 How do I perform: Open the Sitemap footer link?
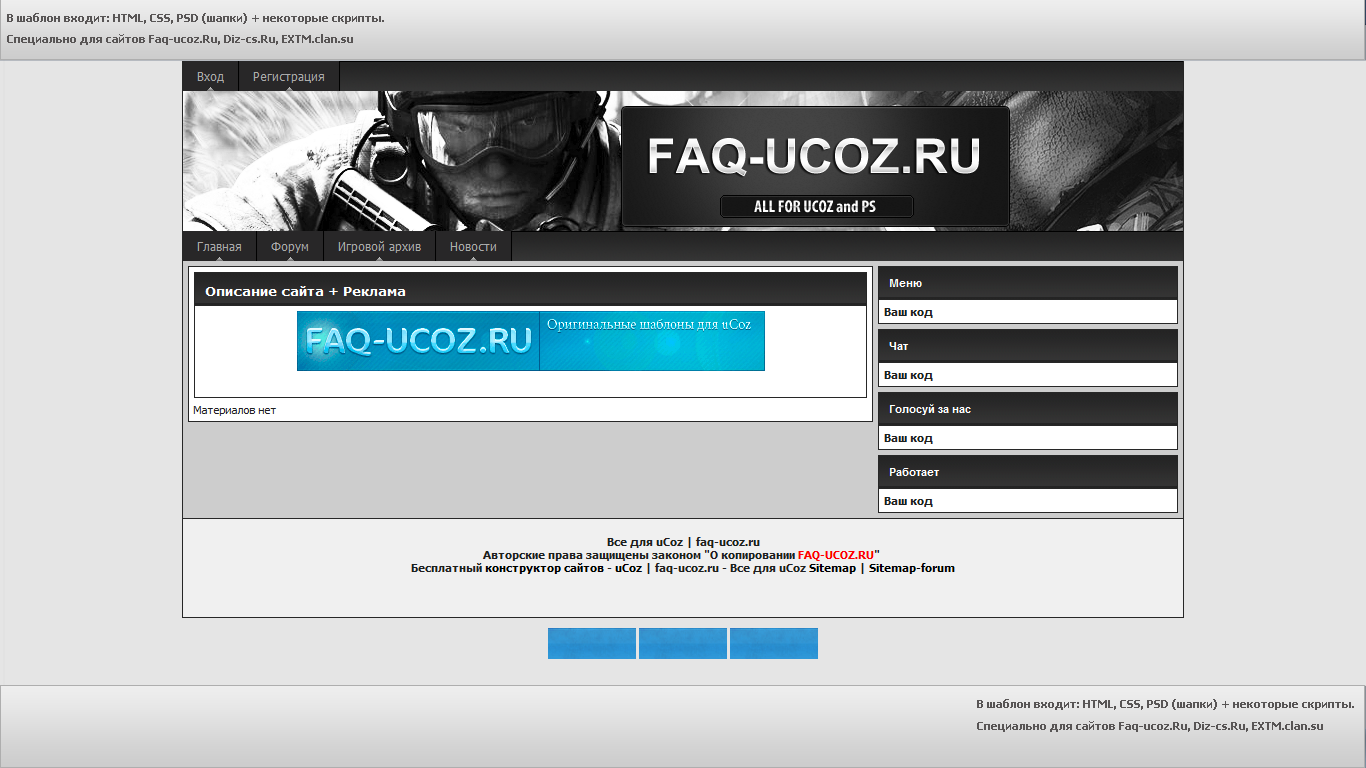point(832,568)
